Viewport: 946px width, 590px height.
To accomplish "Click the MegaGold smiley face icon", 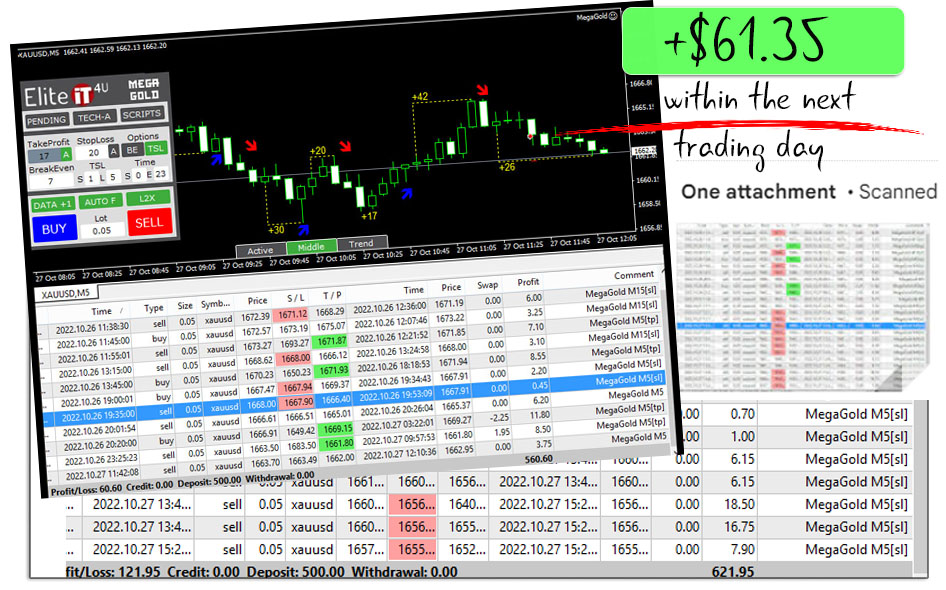I will [613, 16].
